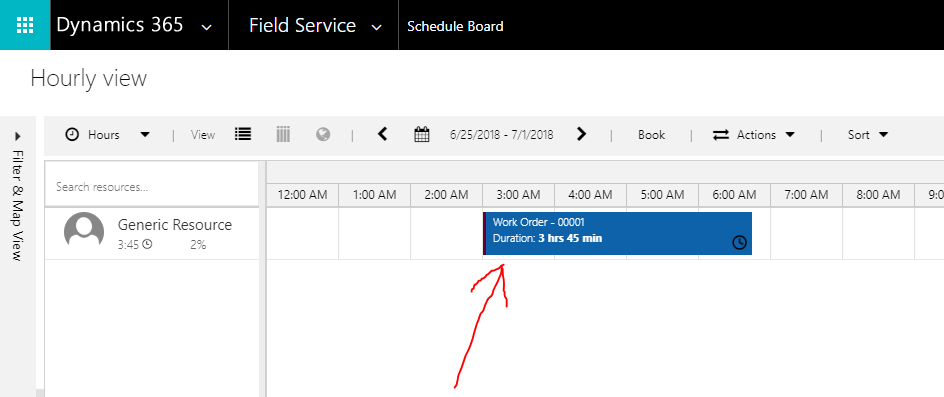Screen dimensions: 944x397
Task: Open the Sort dropdown menu
Action: point(868,135)
